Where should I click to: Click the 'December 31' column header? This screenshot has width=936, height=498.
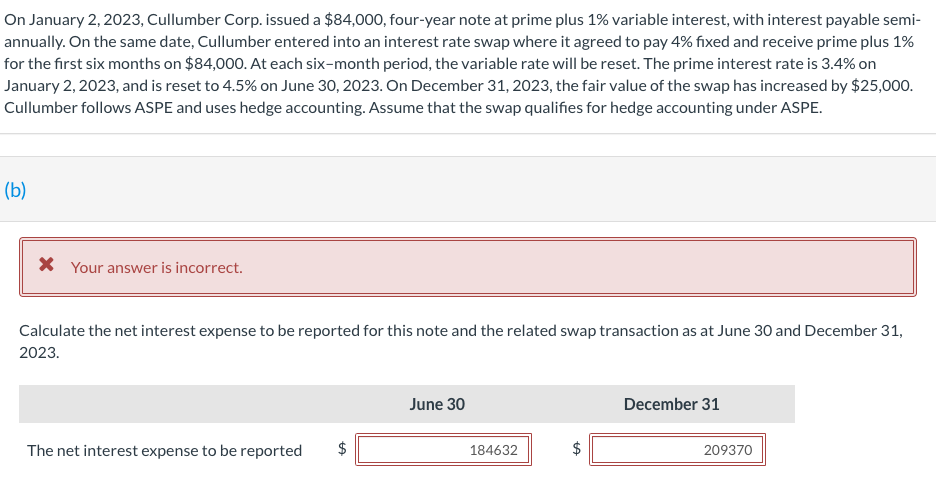(671, 404)
